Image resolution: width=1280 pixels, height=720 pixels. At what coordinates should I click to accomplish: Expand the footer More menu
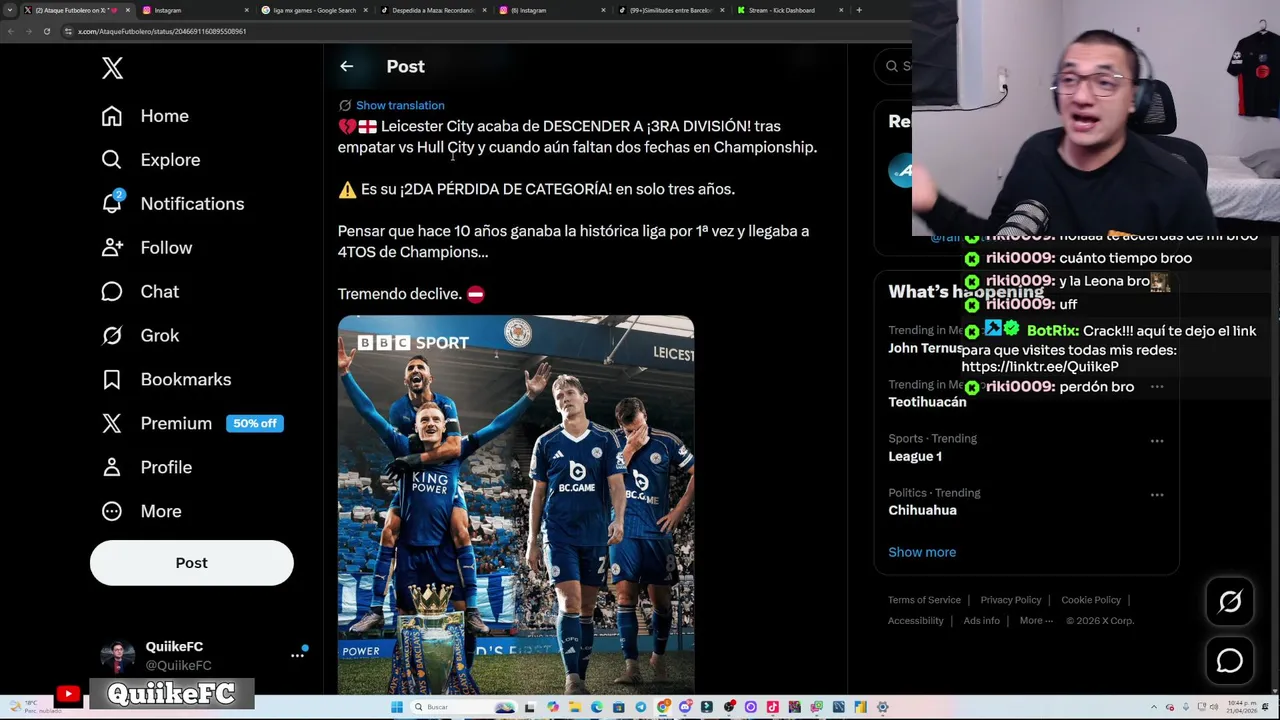(1036, 621)
